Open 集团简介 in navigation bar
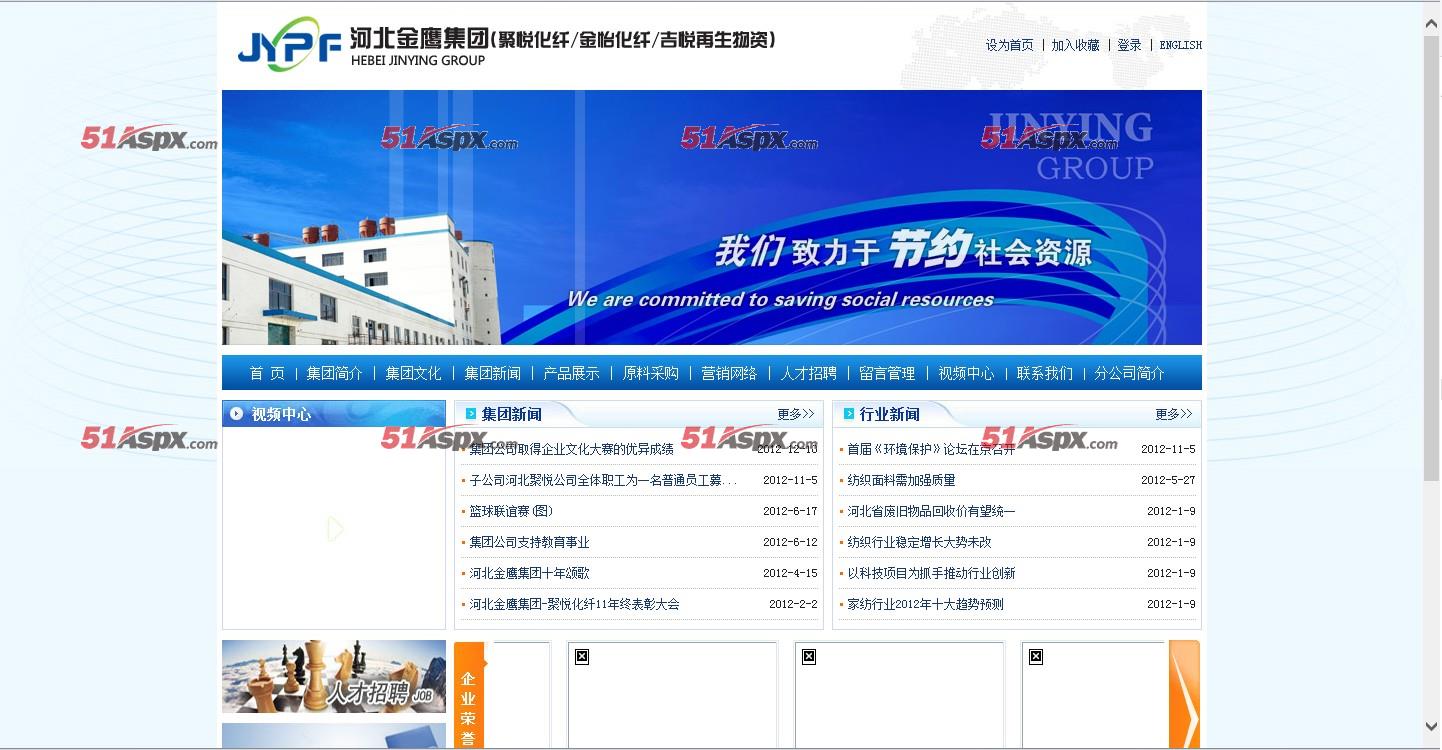Viewport: 1442px width, 750px height. click(335, 373)
